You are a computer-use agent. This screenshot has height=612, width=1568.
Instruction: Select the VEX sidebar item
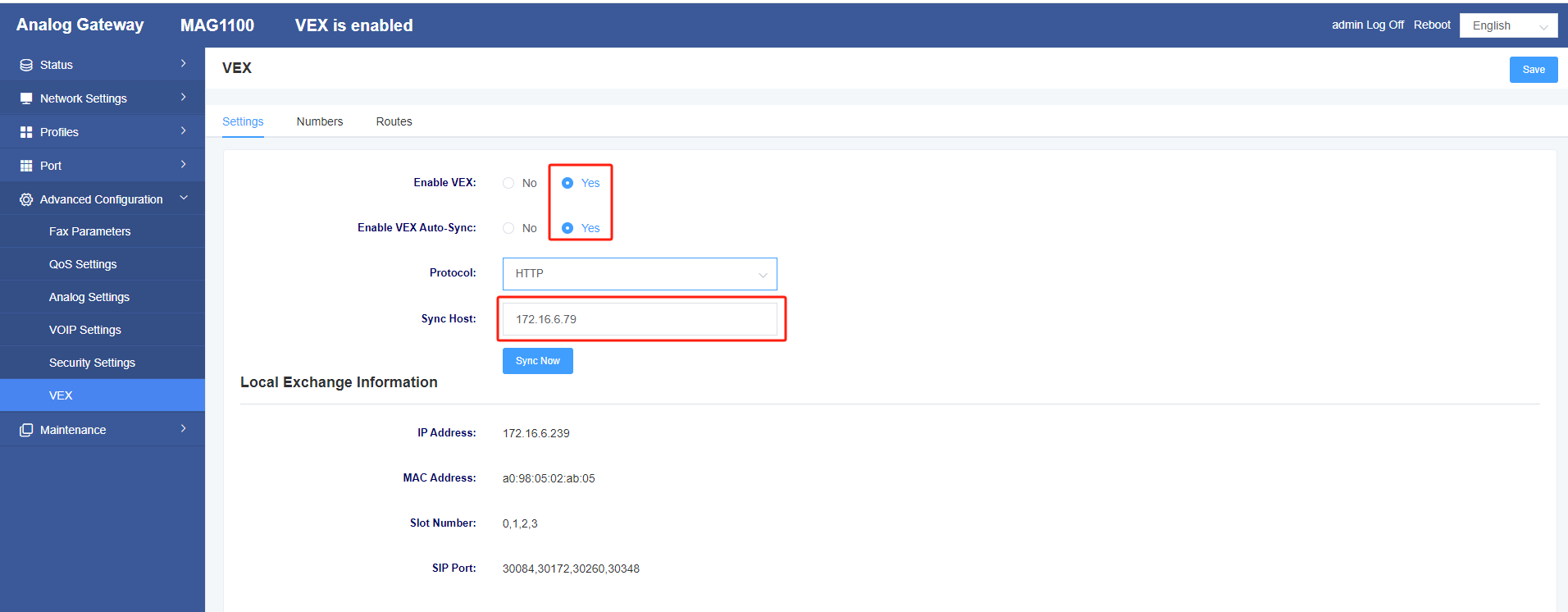click(103, 395)
